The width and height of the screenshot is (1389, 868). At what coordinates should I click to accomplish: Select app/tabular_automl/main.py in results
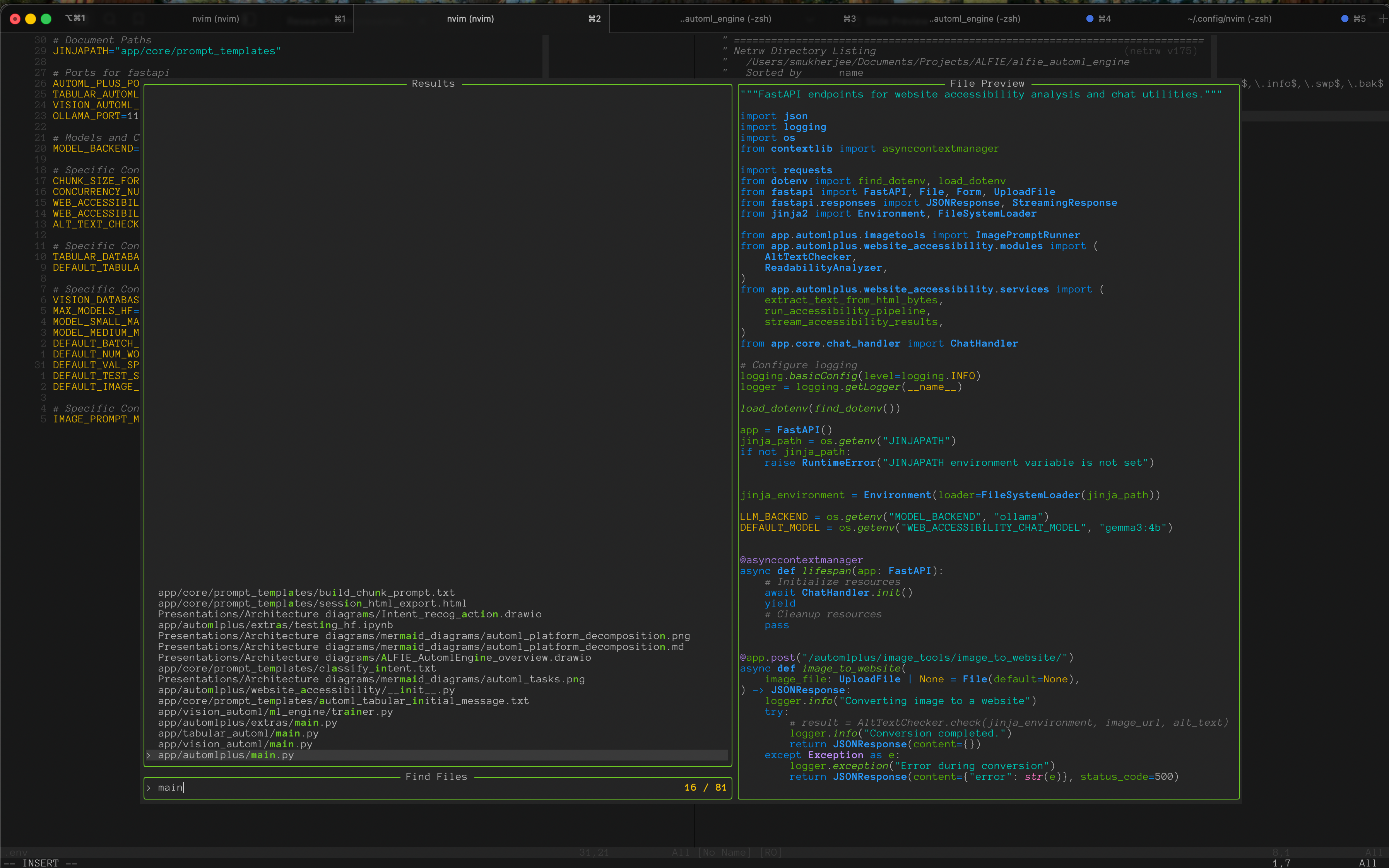tap(238, 733)
